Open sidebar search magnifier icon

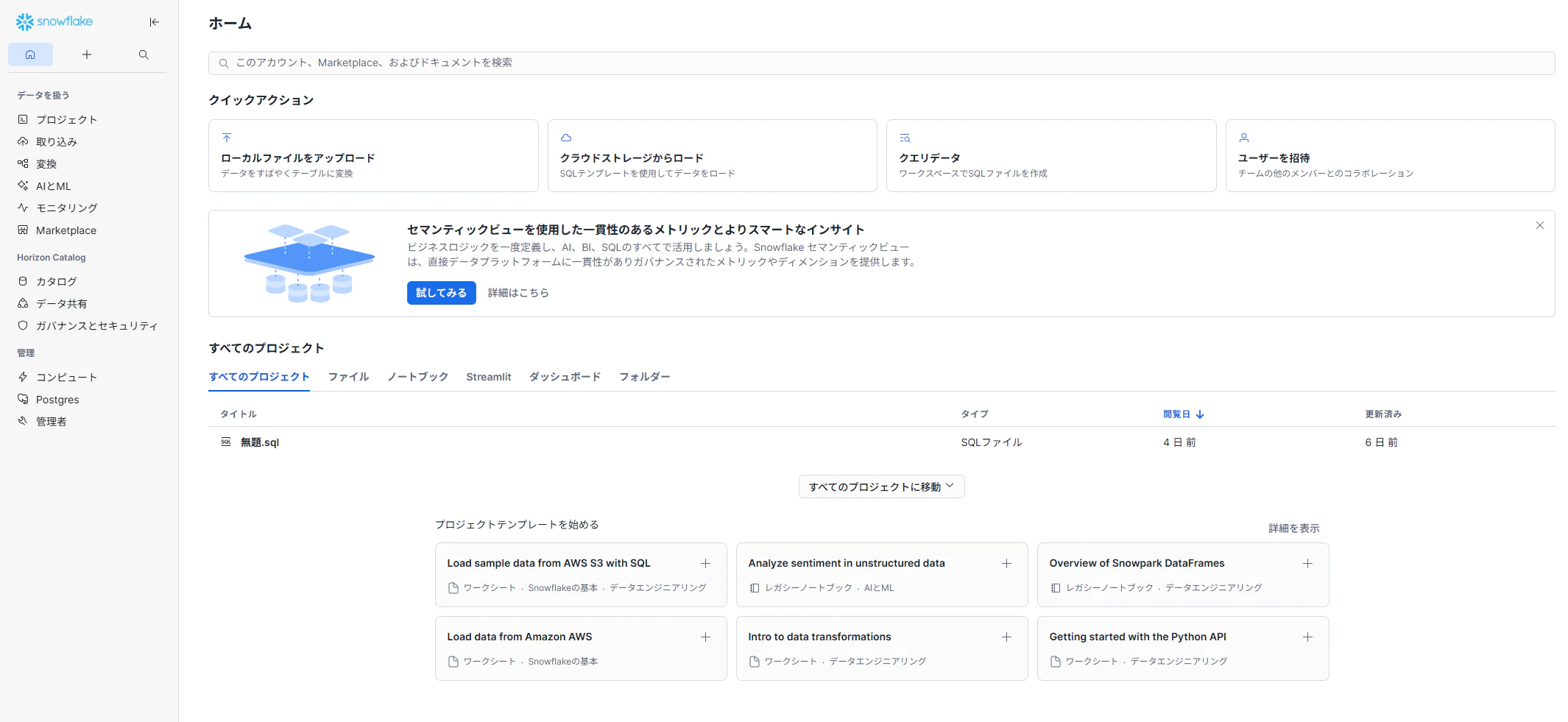(144, 54)
